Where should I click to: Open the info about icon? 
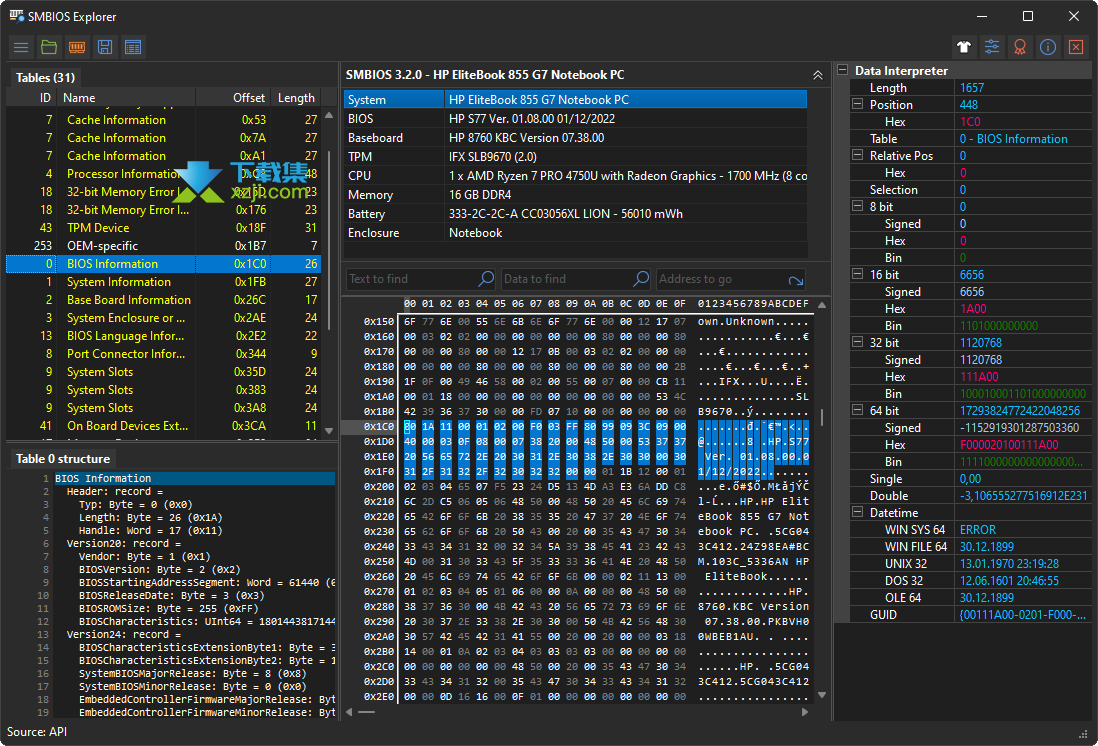coord(1048,47)
